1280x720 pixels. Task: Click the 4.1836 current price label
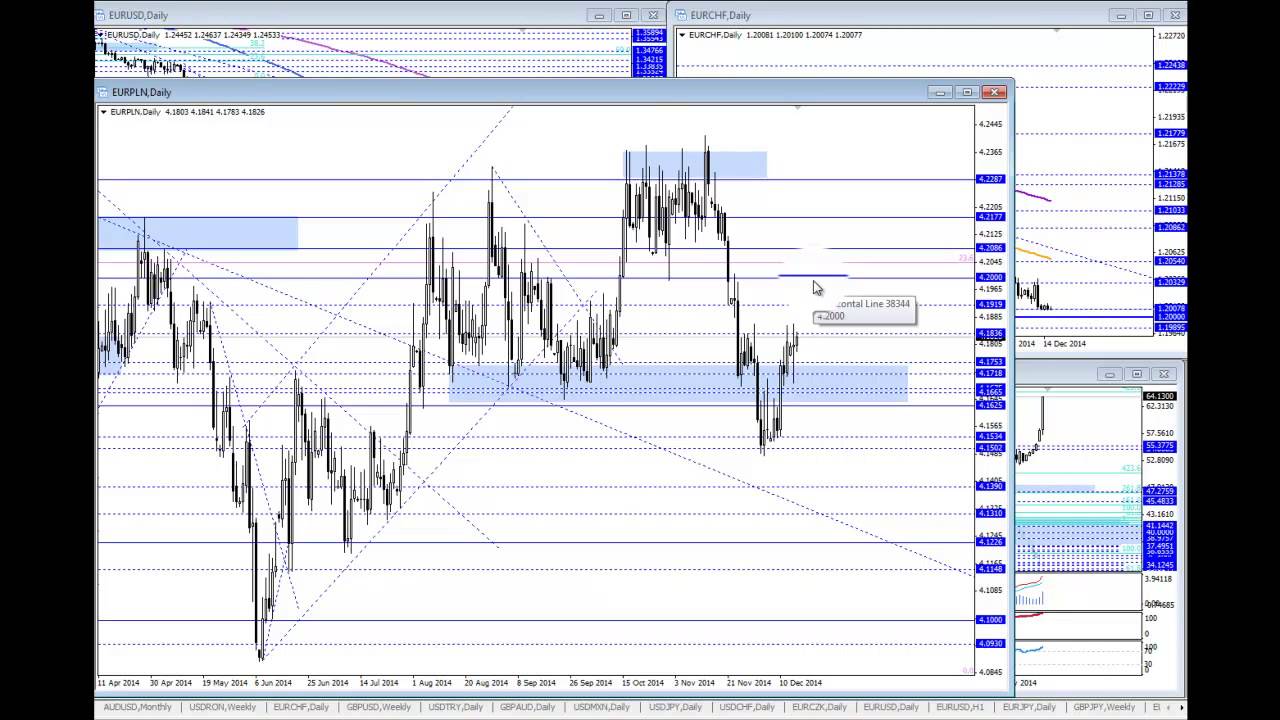(990, 333)
